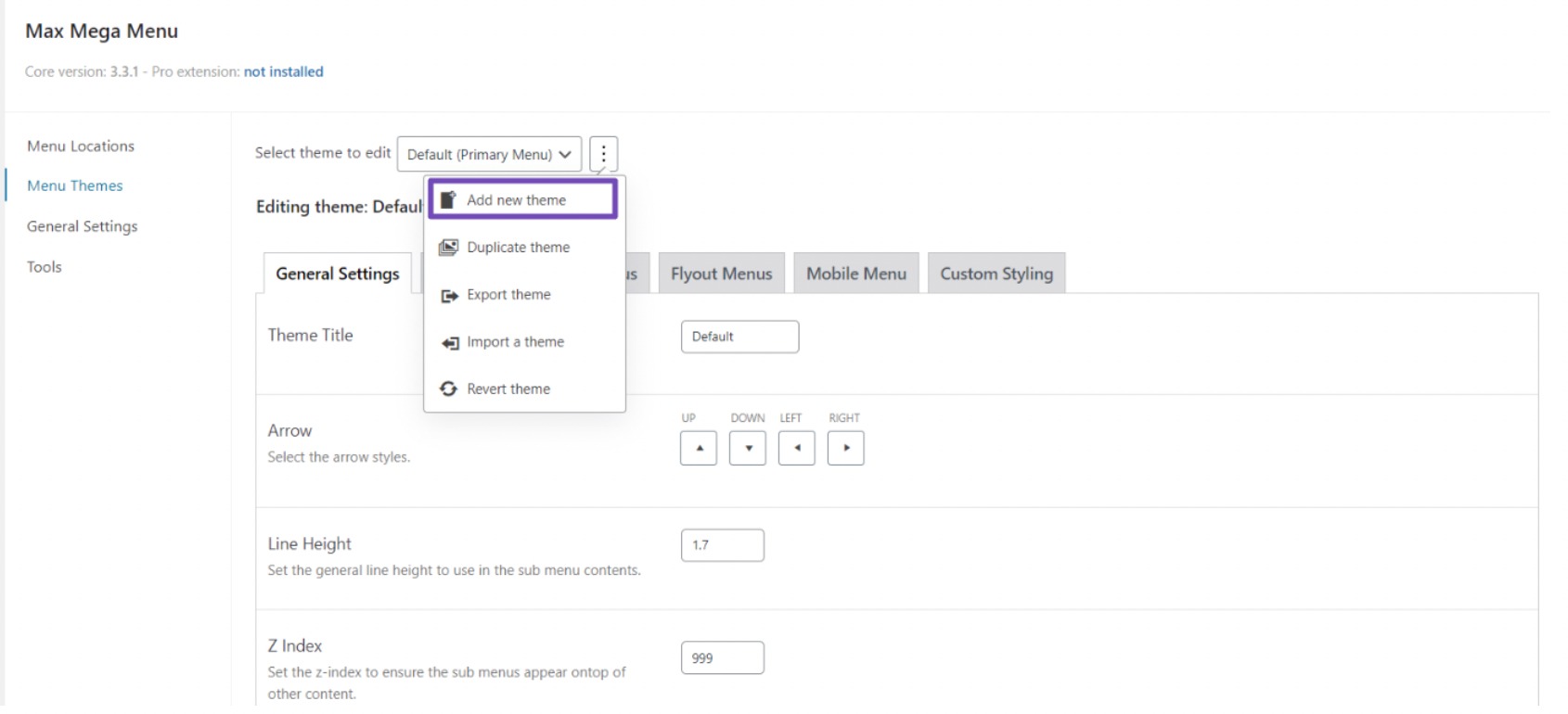
Task: Click the Z Index input field
Action: pyautogui.click(x=723, y=658)
